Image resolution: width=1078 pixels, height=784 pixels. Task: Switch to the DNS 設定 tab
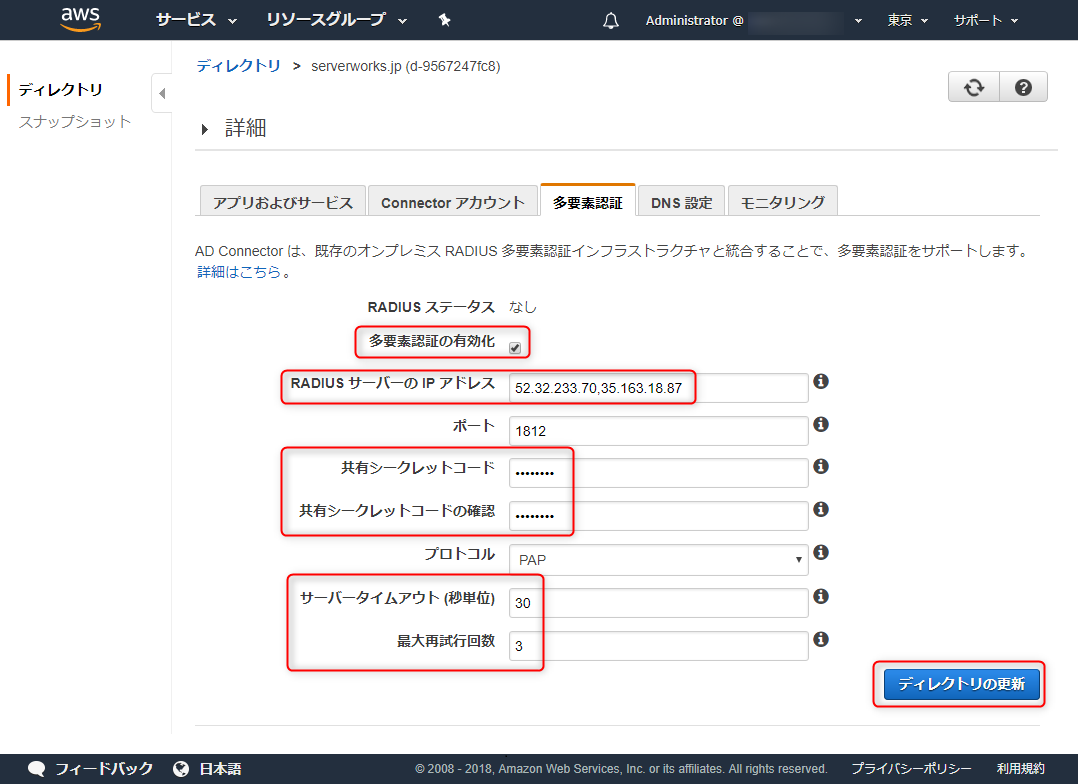pos(681,202)
